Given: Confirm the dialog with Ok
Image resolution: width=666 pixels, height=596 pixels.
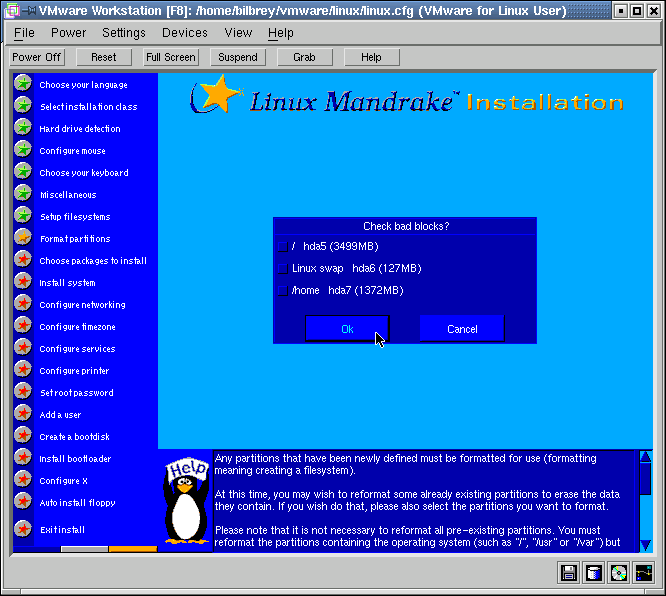Looking at the screenshot, I should (x=347, y=329).
